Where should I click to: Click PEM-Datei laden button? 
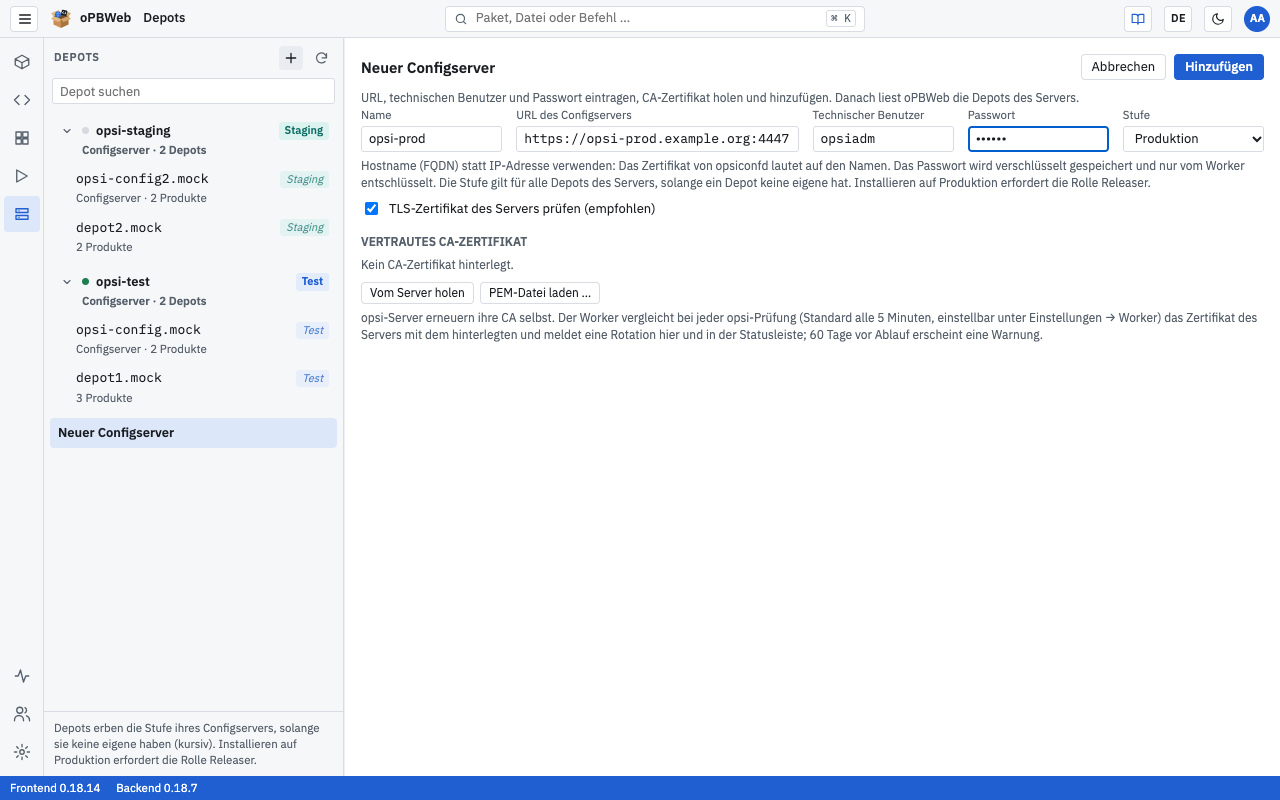coord(540,293)
